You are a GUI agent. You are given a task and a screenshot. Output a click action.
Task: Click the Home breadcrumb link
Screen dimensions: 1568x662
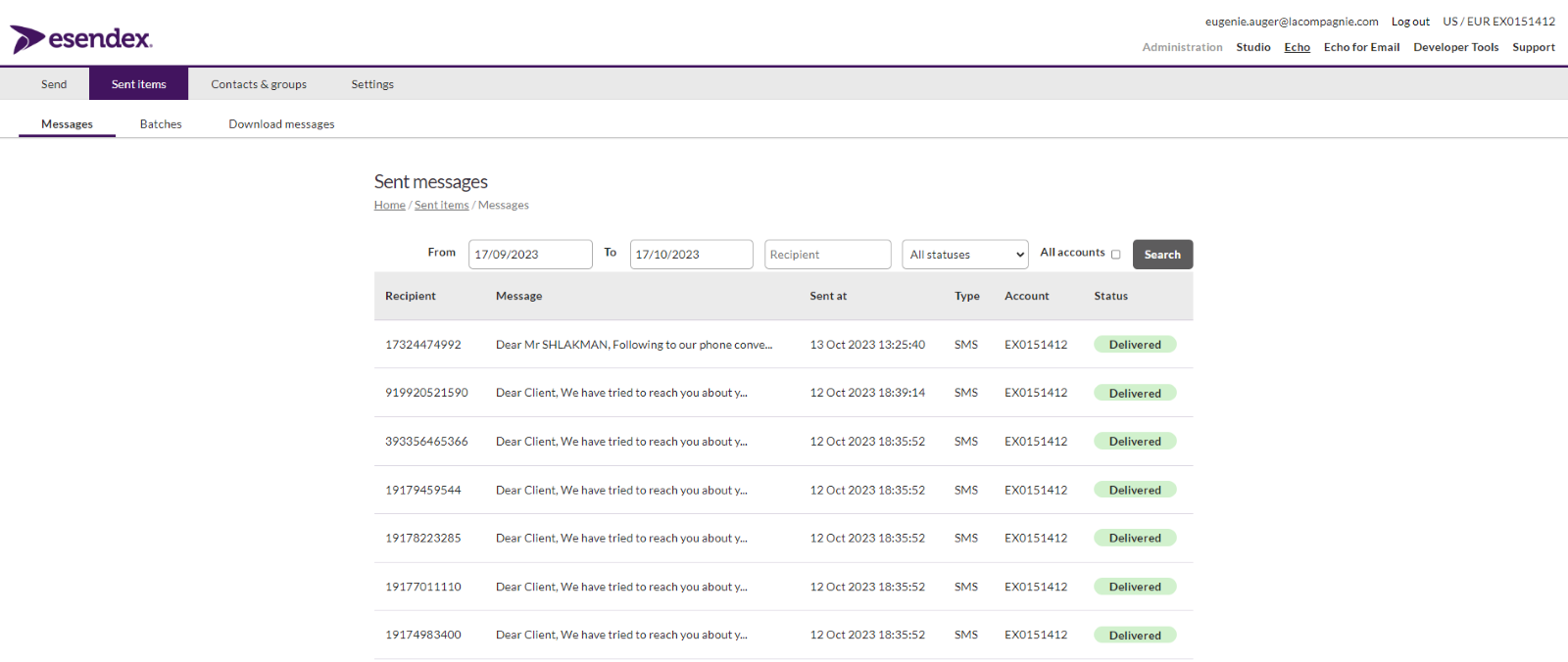[389, 205]
